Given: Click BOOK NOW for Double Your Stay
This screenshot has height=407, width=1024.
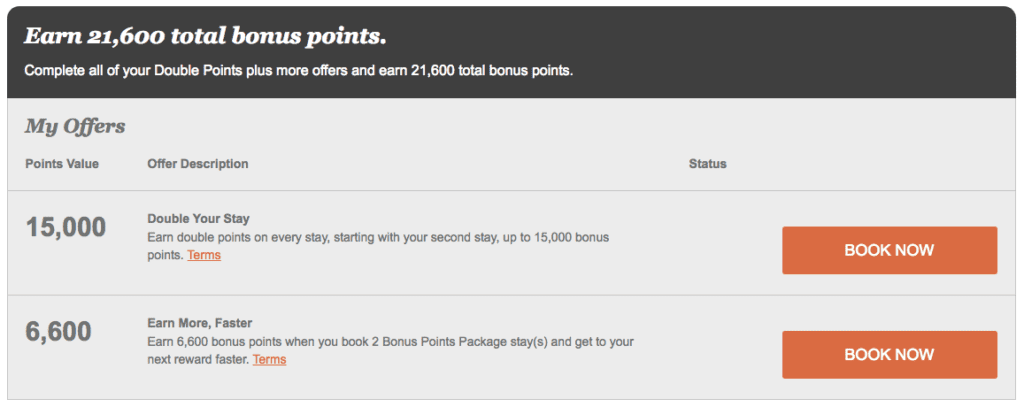Looking at the screenshot, I should [889, 250].
